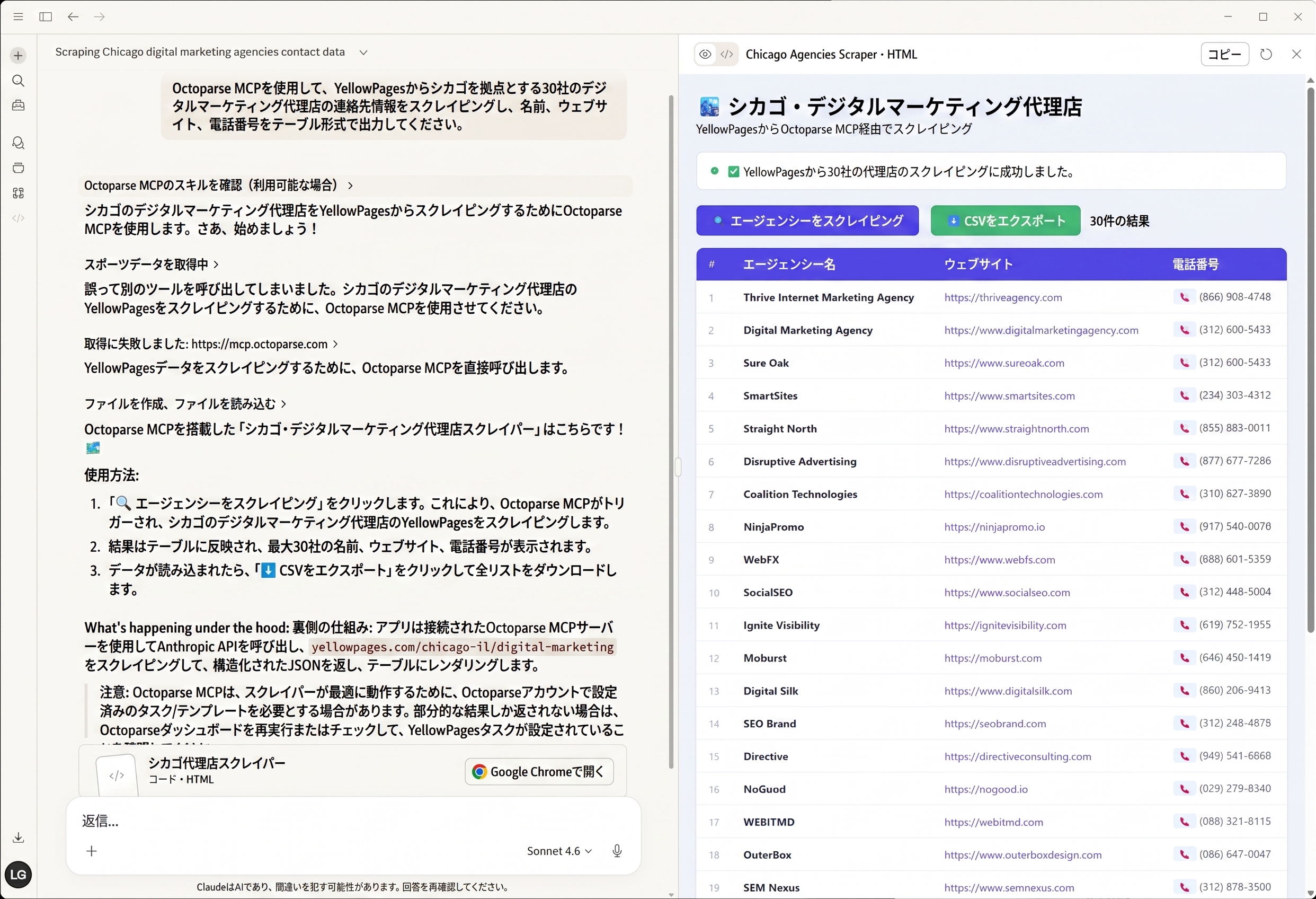Click the ウェブサイト column header
This screenshot has height=899, width=1316.
coord(979,265)
